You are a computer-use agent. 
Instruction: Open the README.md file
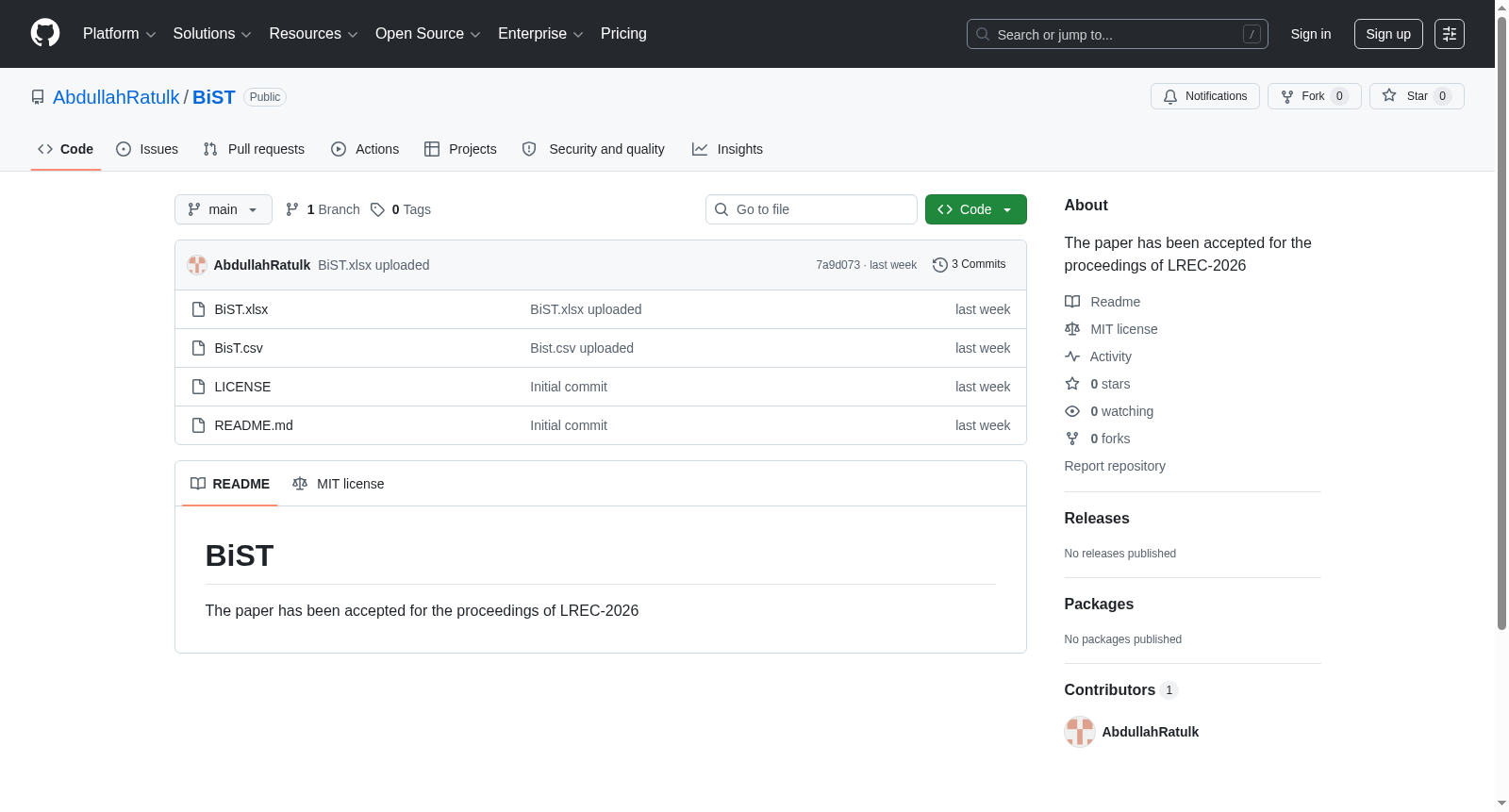pos(254,425)
